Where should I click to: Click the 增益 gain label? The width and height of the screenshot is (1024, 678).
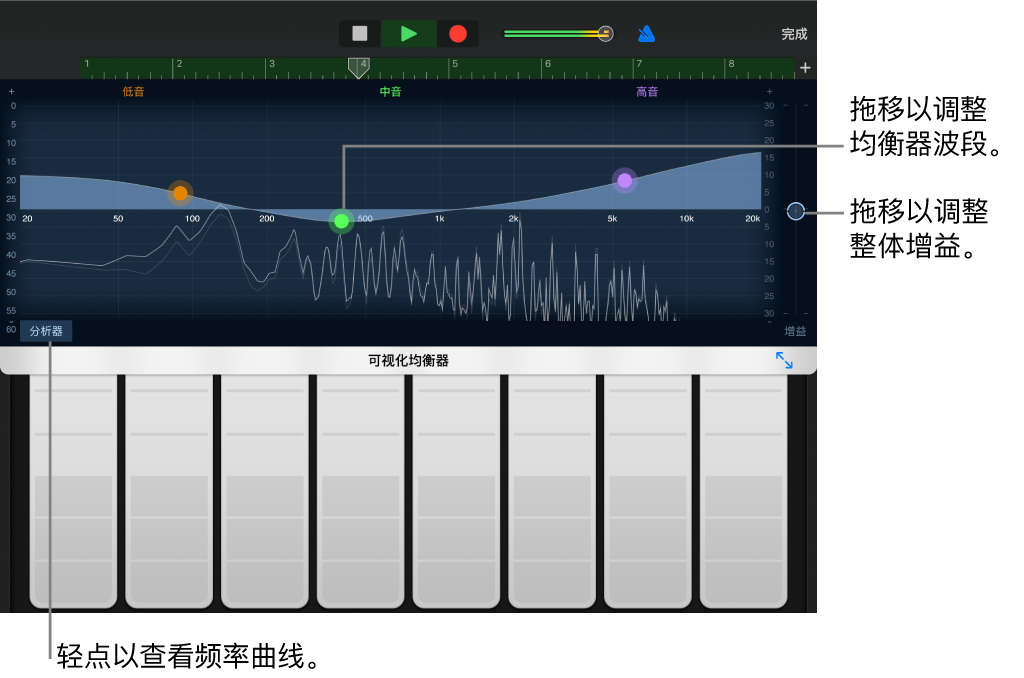tap(795, 331)
